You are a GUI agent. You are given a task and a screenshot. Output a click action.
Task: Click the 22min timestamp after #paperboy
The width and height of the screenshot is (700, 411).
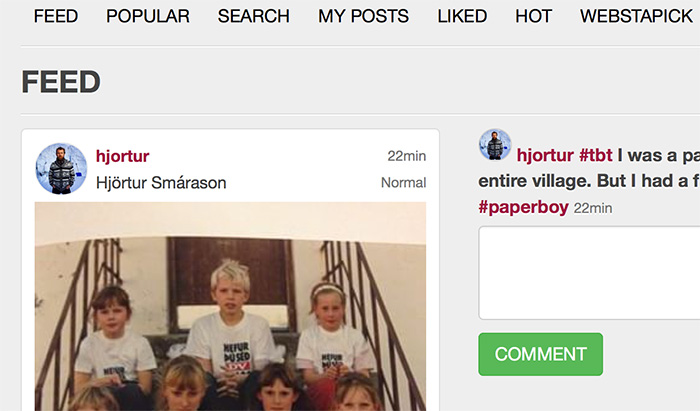click(593, 208)
